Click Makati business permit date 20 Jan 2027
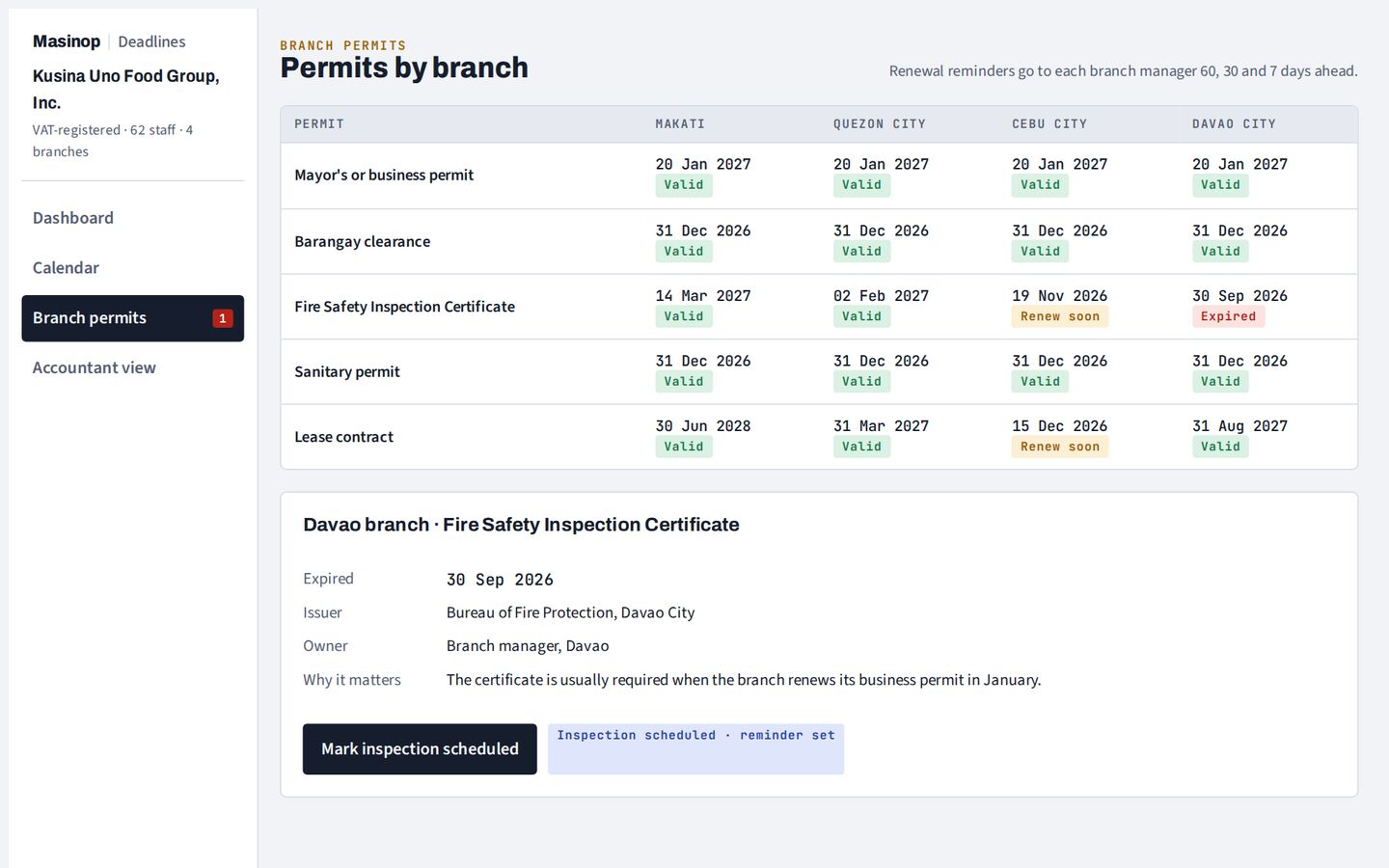The height and width of the screenshot is (868, 1389). tap(703, 165)
